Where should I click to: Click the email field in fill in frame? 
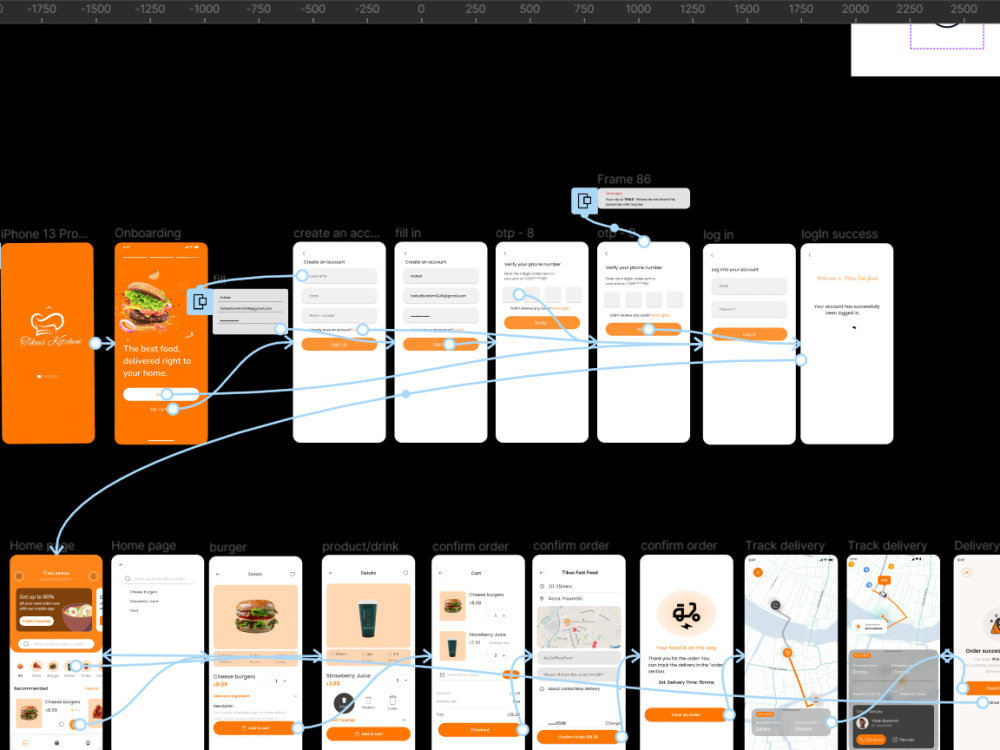pyautogui.click(x=441, y=296)
